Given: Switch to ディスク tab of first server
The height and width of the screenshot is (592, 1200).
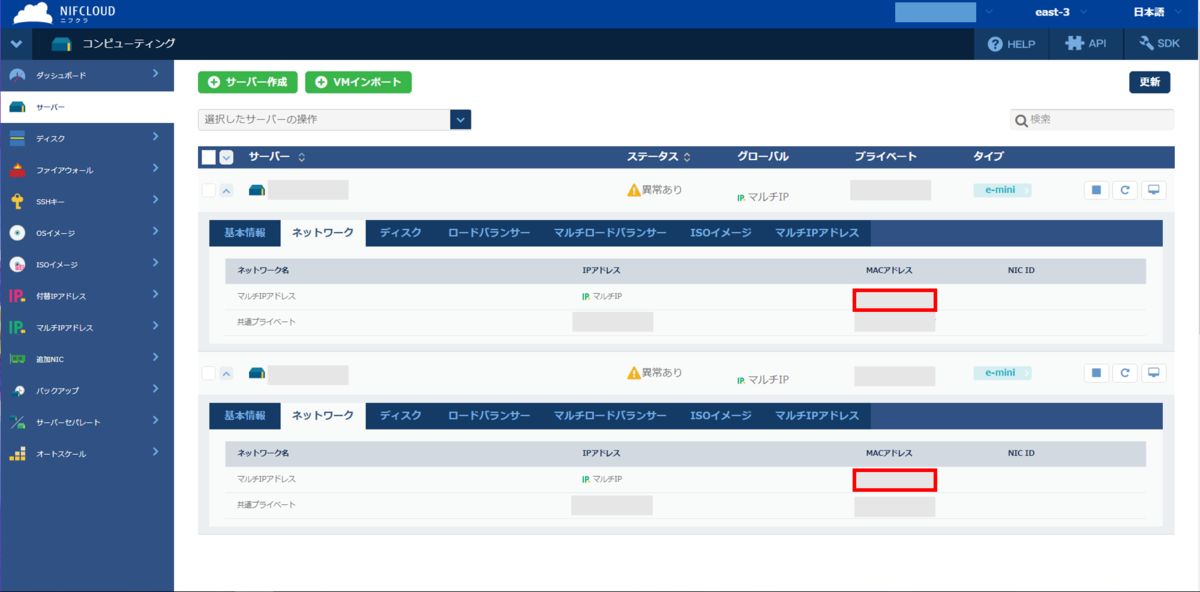Looking at the screenshot, I should [x=400, y=233].
